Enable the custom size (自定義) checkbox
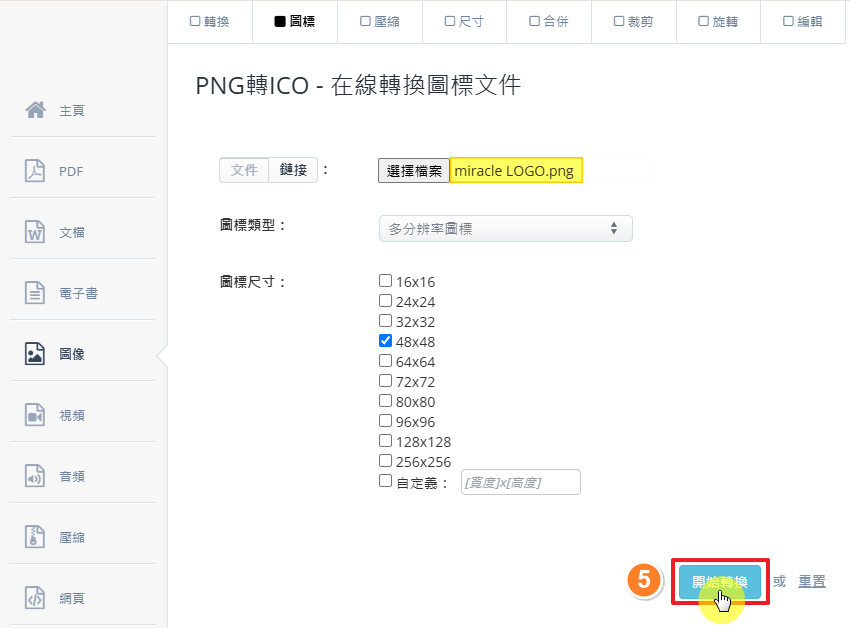850x628 pixels. pos(386,481)
